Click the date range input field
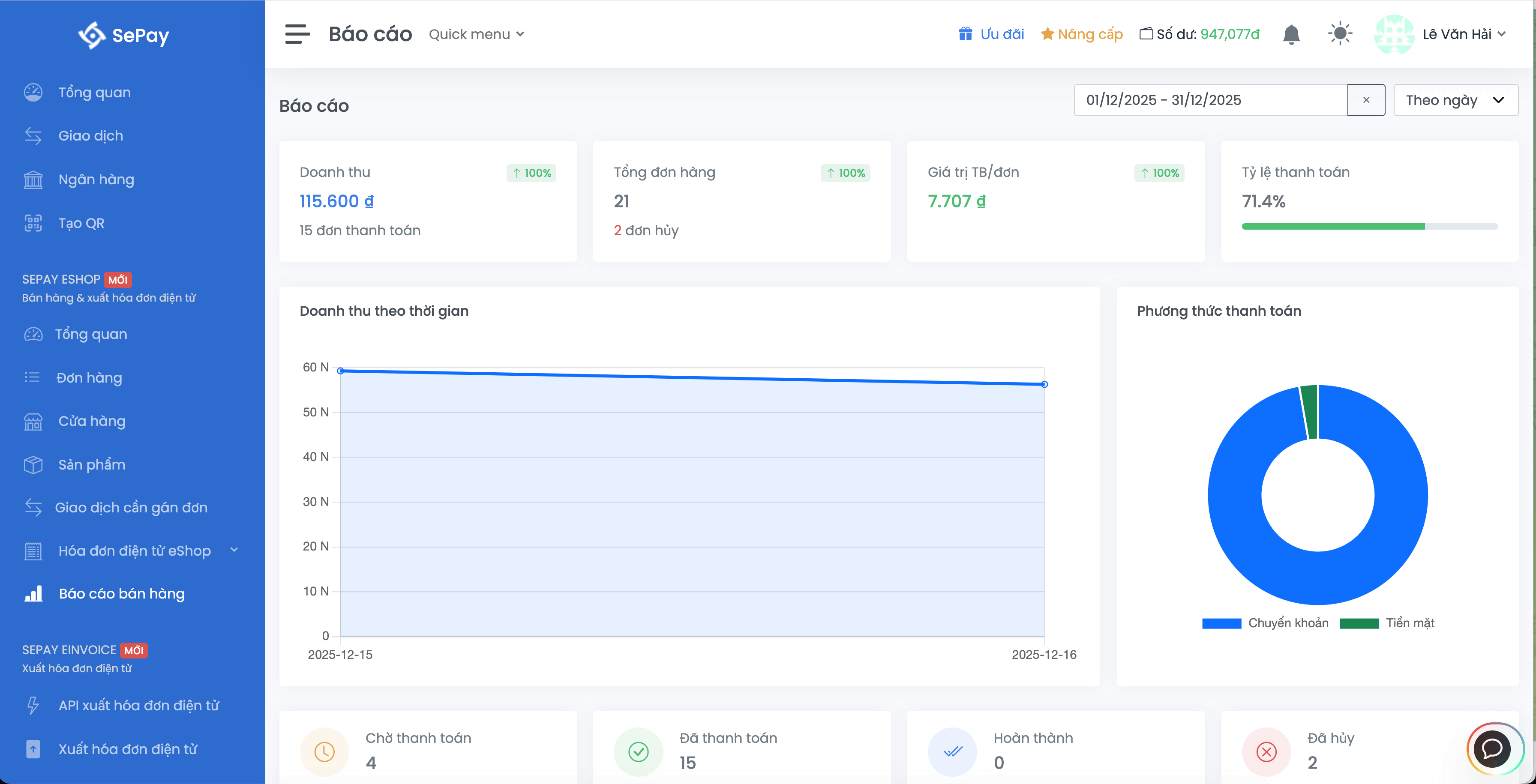Screen dimensions: 1536x784 1210,100
